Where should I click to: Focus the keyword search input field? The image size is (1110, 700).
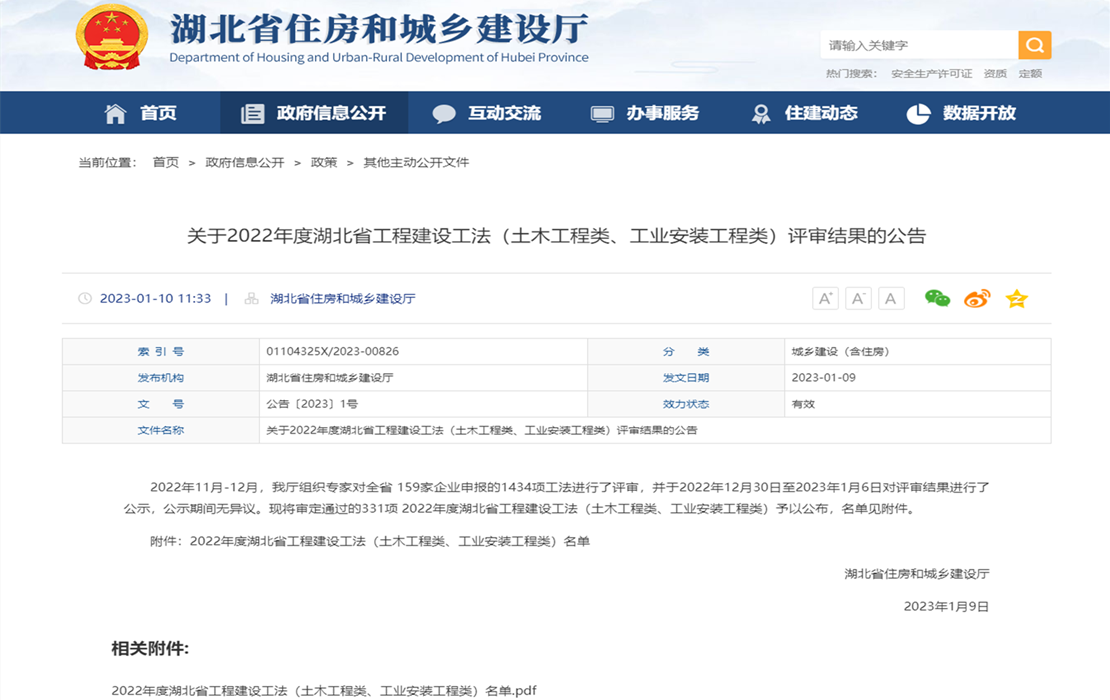(x=918, y=45)
